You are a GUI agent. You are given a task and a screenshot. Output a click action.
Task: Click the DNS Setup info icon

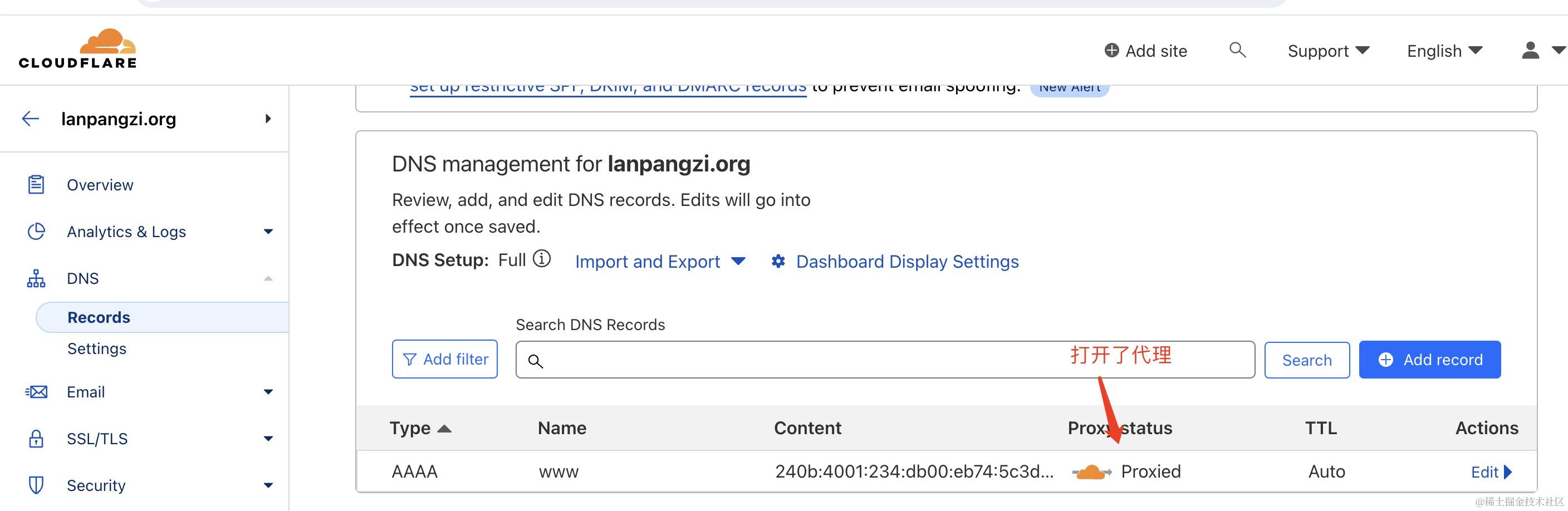click(542, 259)
